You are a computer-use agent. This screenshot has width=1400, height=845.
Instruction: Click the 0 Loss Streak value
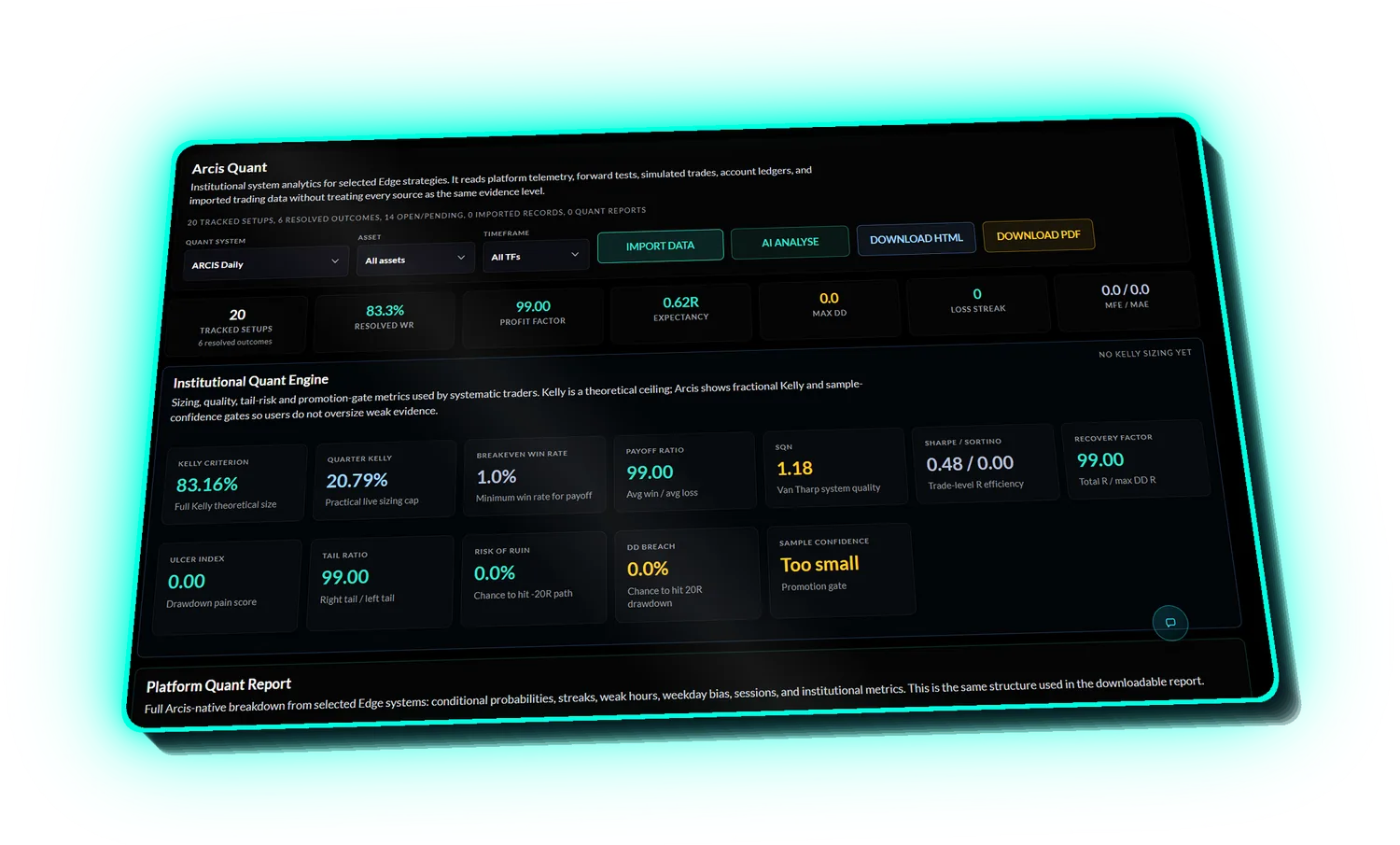coord(977,294)
